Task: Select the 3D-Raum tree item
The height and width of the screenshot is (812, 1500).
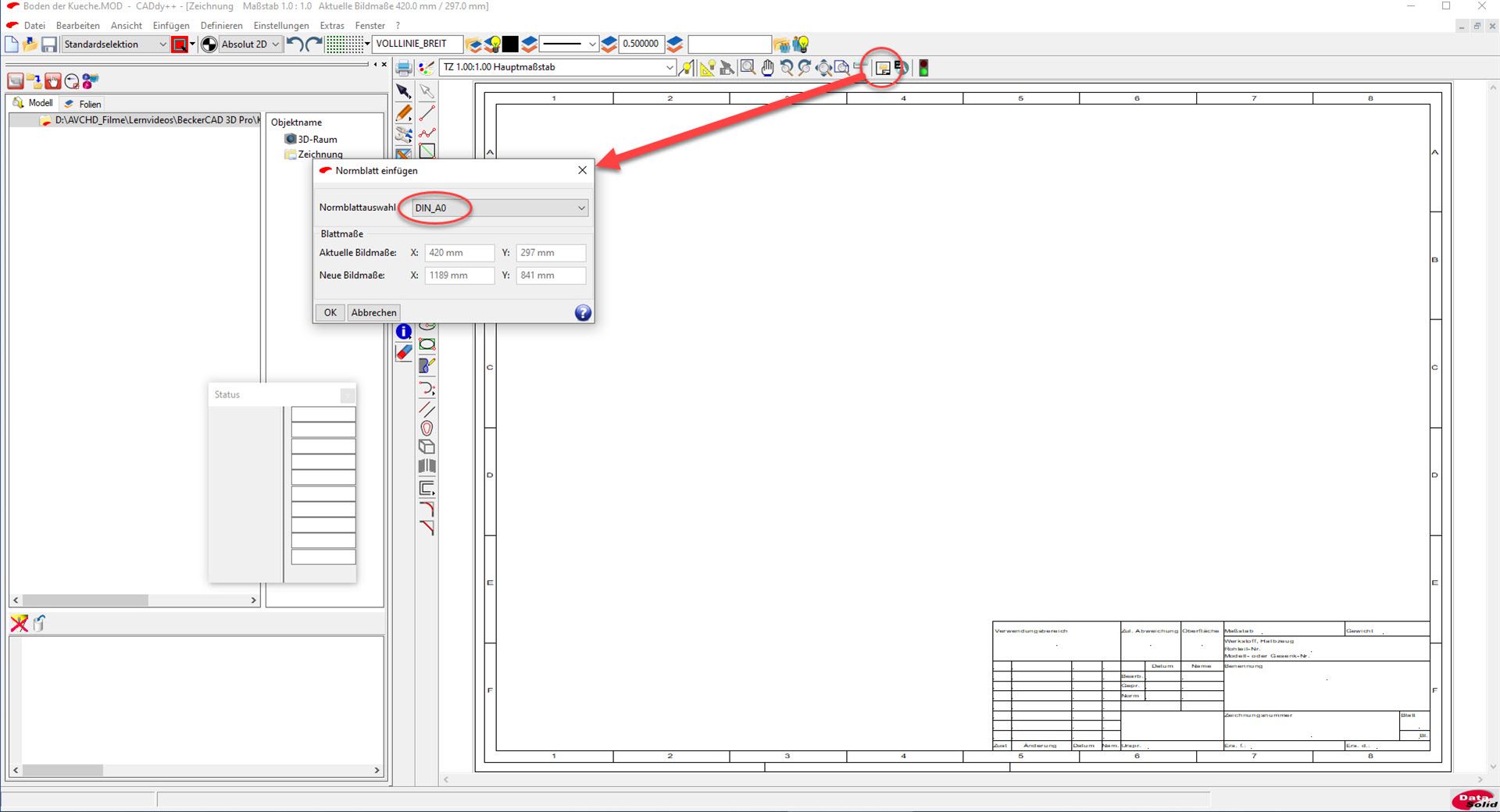Action: click(311, 139)
